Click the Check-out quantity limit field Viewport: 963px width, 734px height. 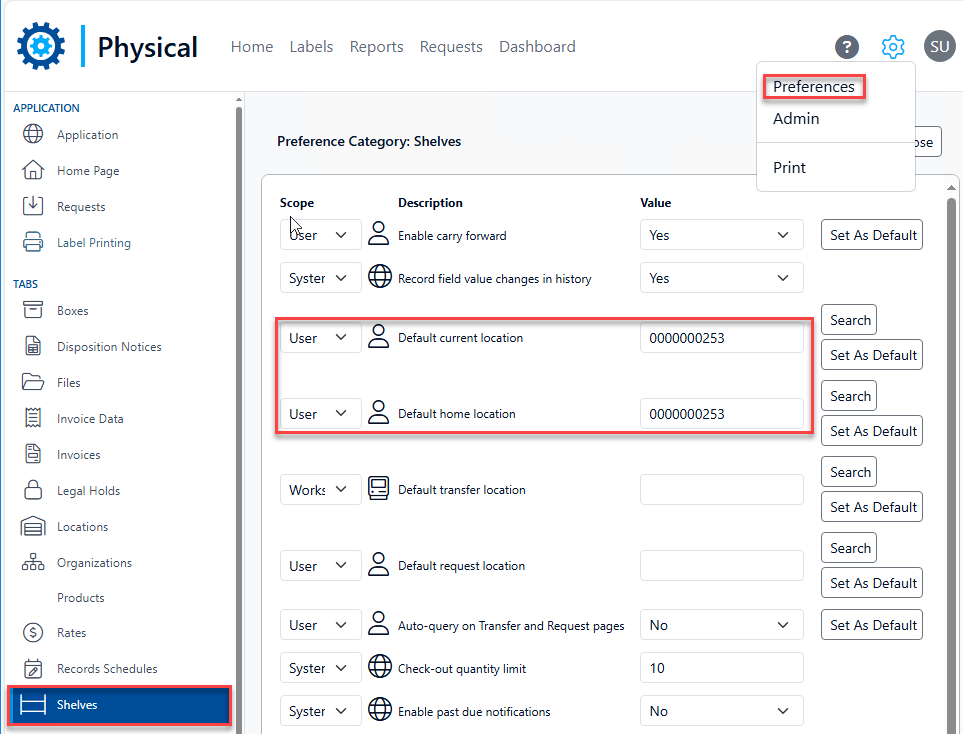(721, 669)
